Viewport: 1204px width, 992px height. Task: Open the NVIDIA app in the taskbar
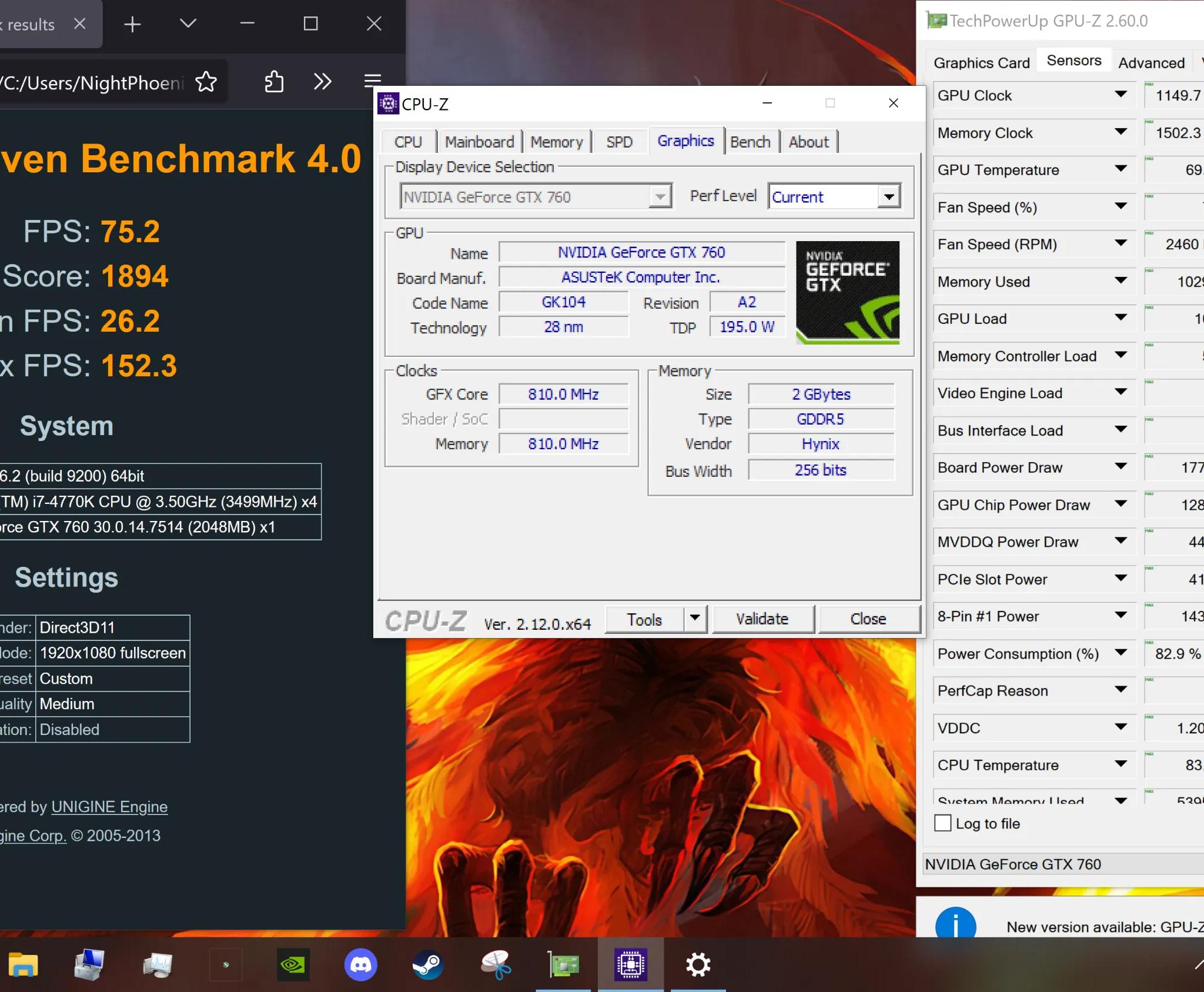[x=293, y=964]
